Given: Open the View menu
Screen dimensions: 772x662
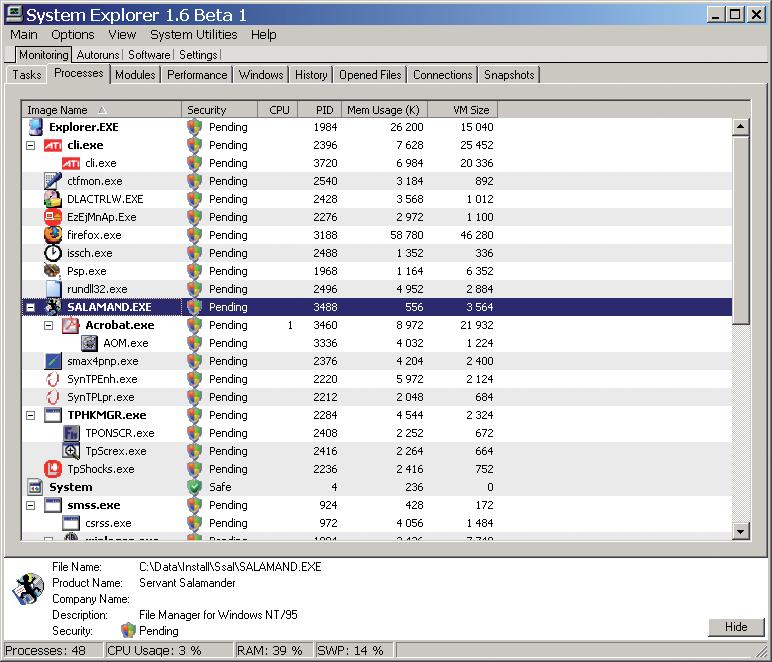Looking at the screenshot, I should (122, 35).
